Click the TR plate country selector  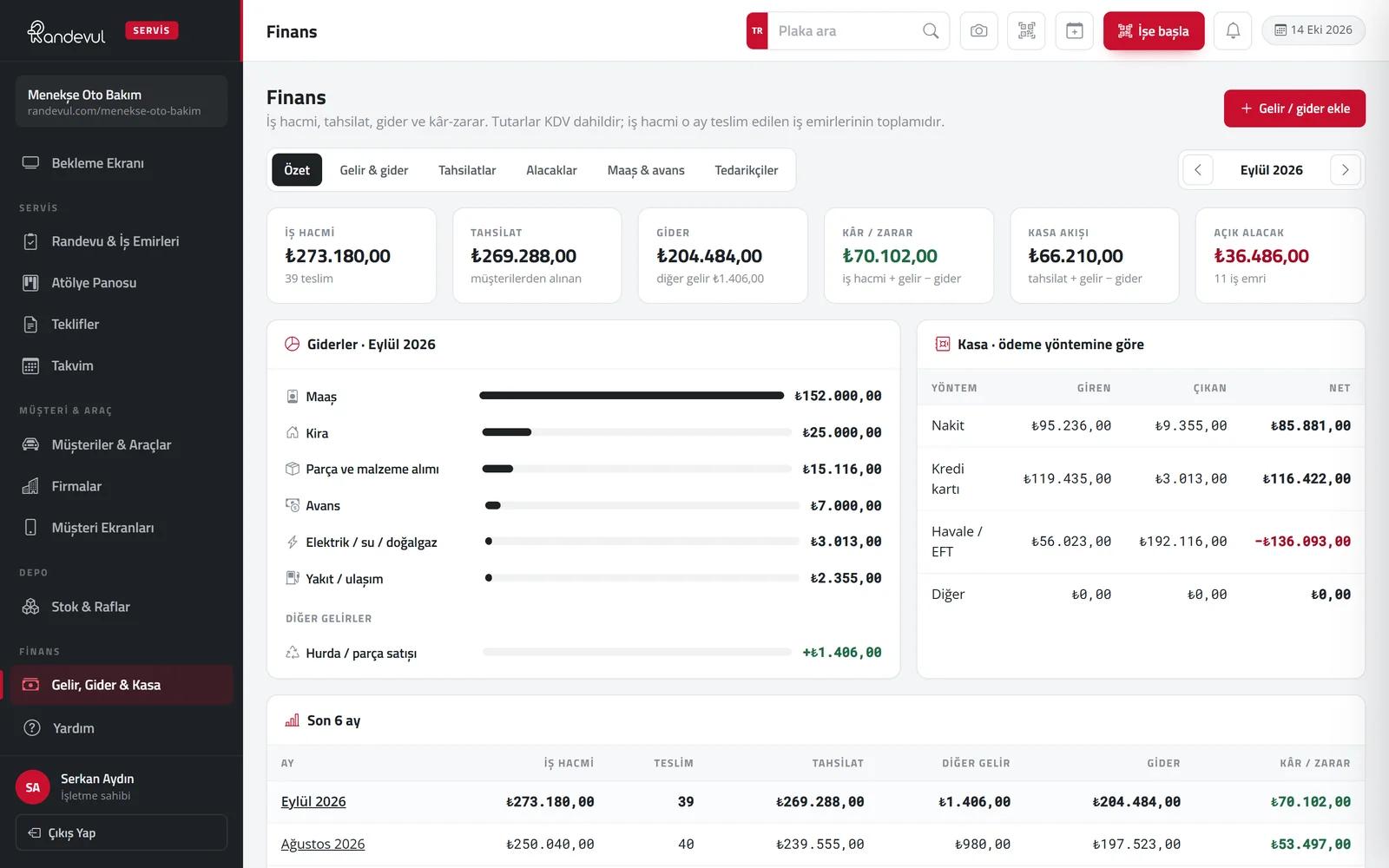(757, 31)
